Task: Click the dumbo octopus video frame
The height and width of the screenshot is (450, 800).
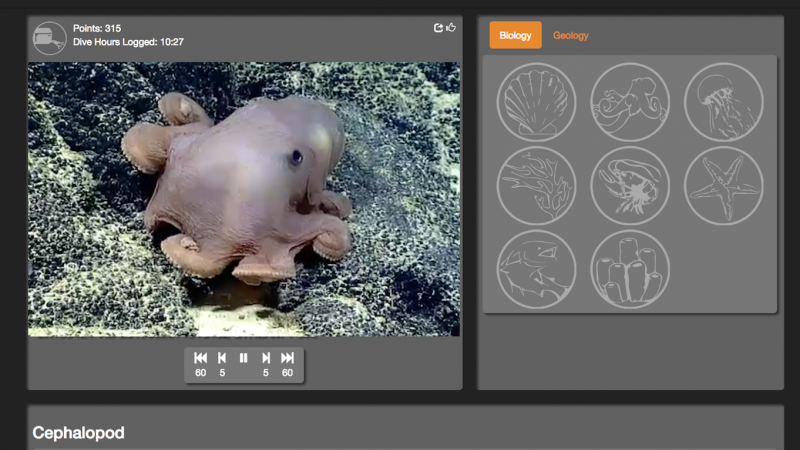Action: point(243,199)
